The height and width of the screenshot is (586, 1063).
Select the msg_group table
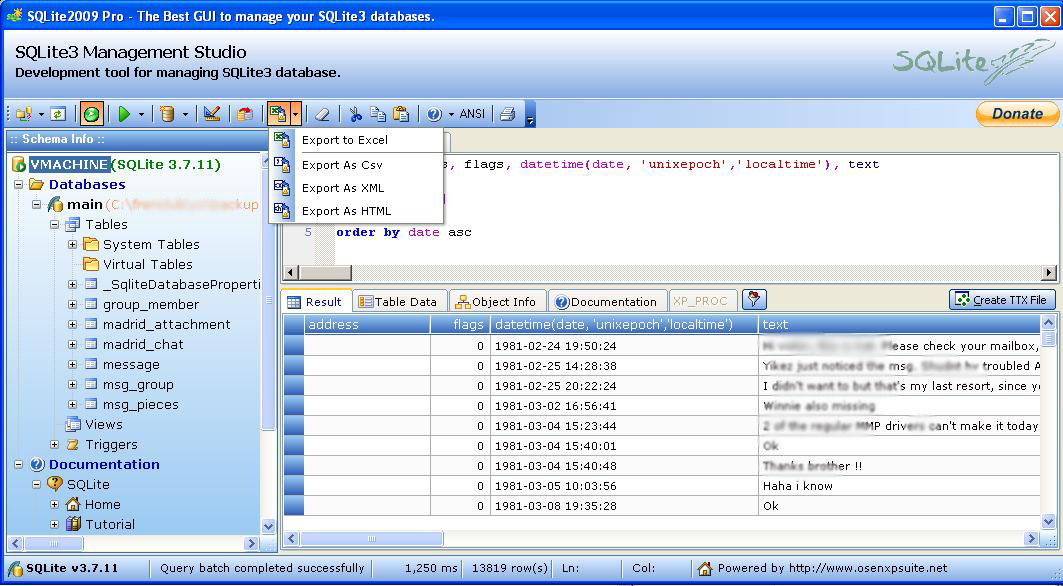(138, 385)
